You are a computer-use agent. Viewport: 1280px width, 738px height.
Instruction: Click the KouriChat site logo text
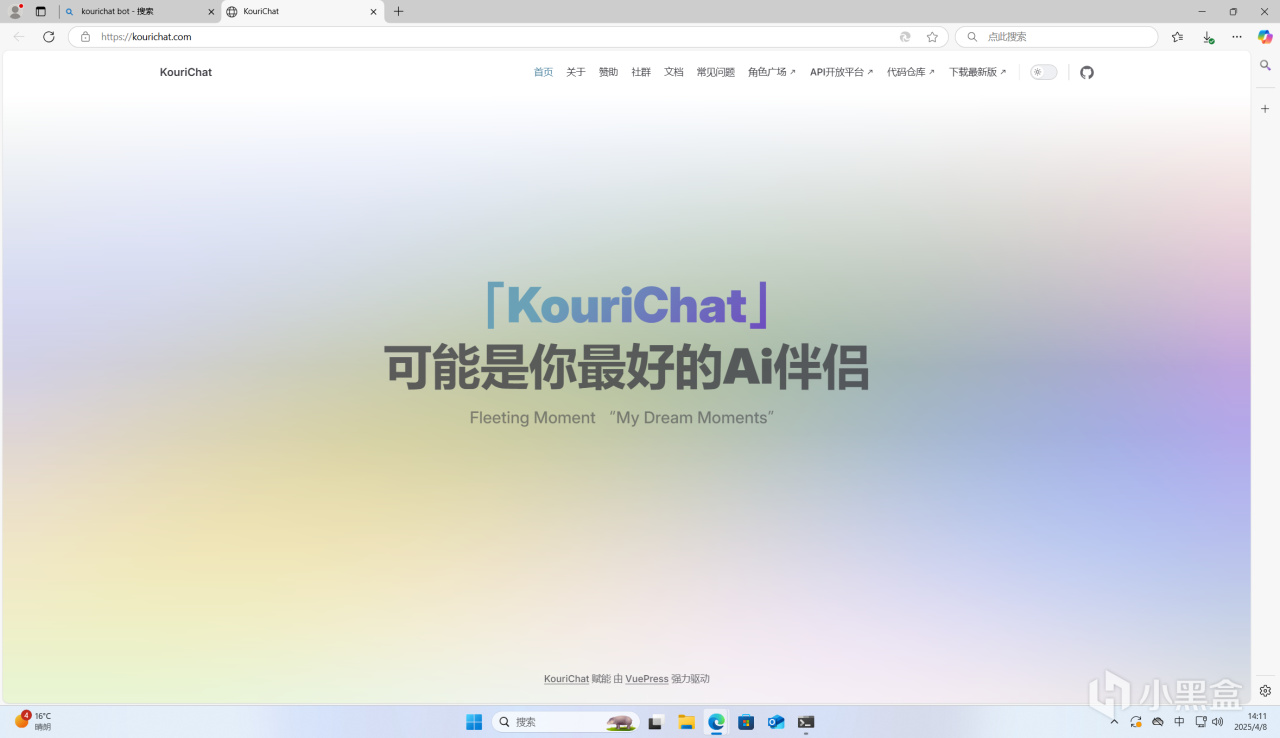click(186, 72)
